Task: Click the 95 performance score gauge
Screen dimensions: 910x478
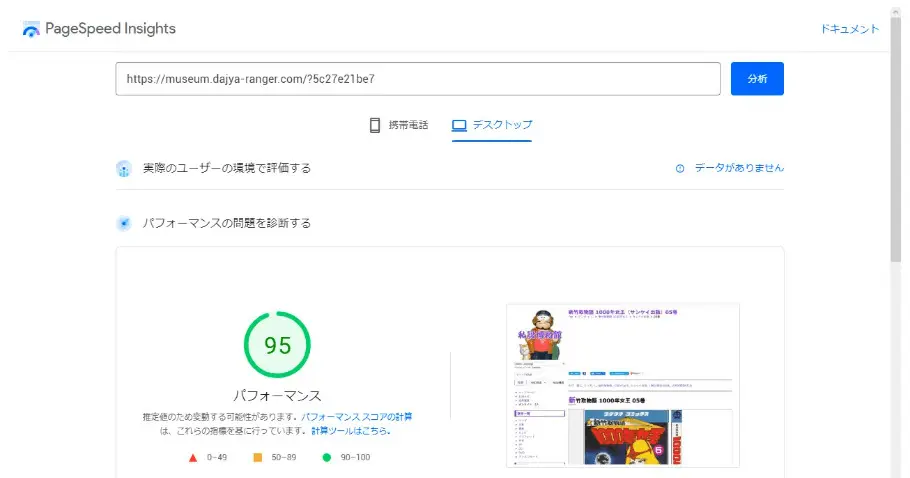Action: click(x=277, y=345)
